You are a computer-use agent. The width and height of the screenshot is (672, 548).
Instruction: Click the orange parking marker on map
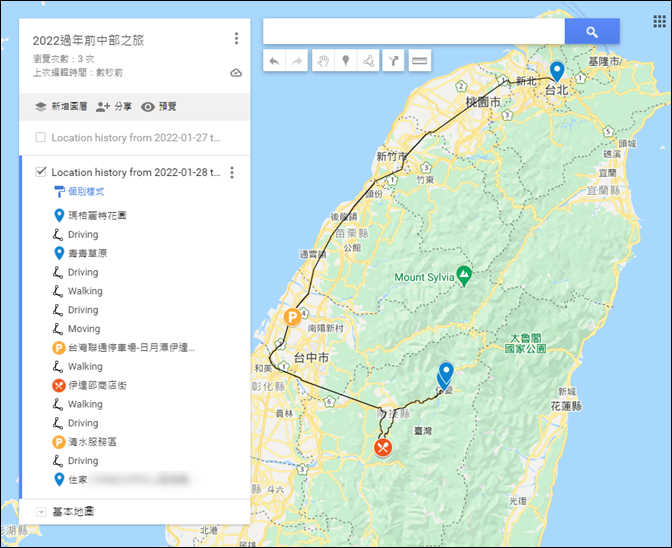coord(292,317)
